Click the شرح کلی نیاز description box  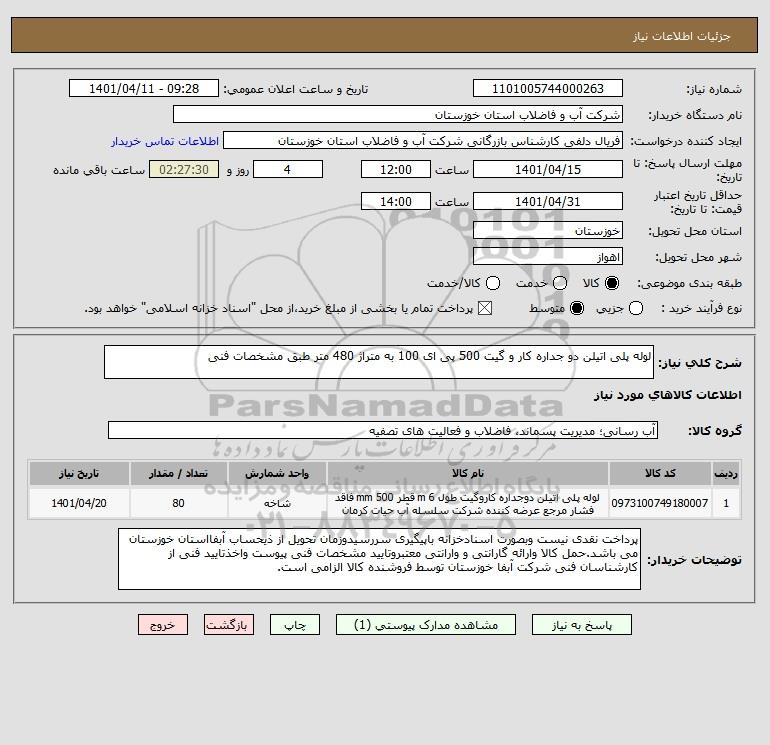[x=379, y=362]
